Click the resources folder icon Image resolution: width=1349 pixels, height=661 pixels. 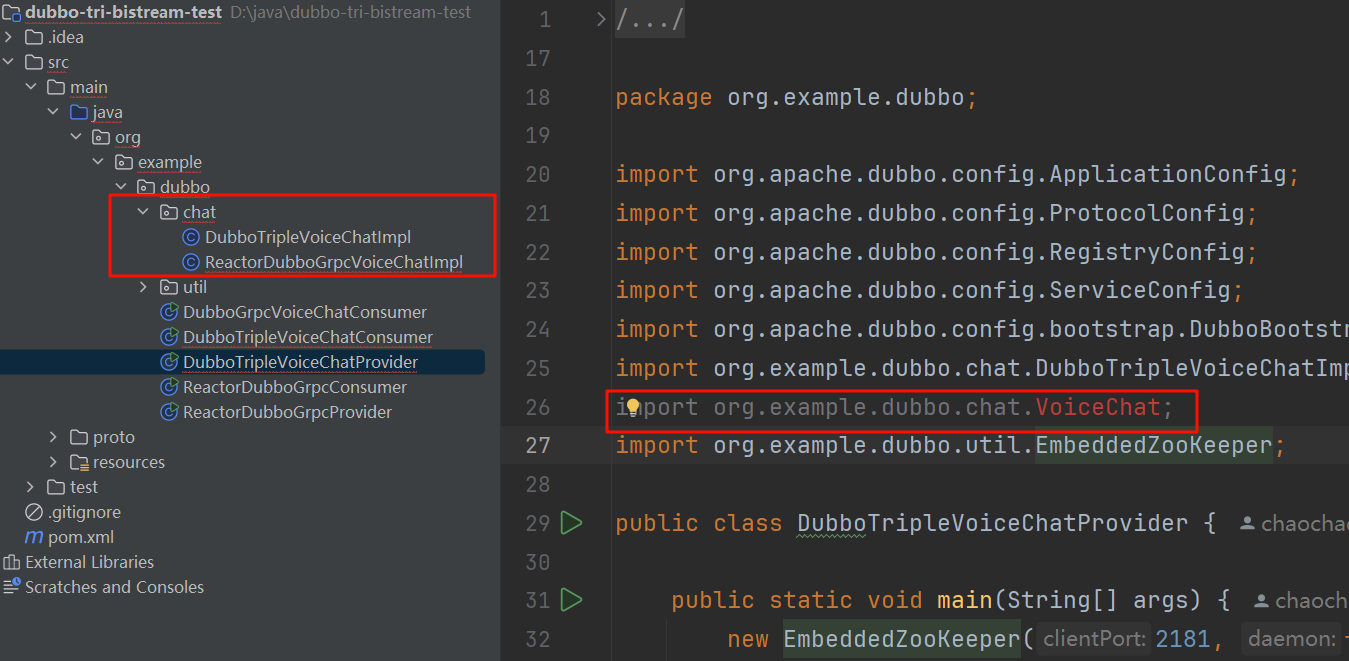(79, 463)
